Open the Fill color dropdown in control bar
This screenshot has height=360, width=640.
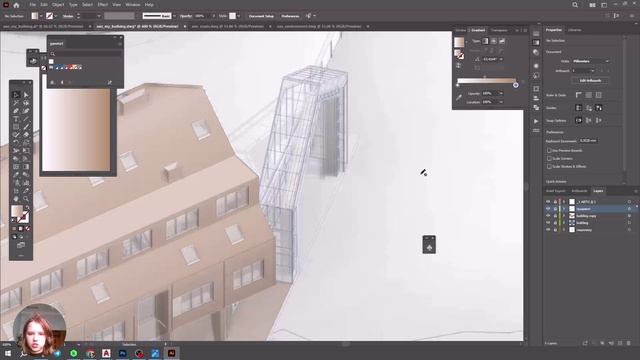(x=41, y=16)
